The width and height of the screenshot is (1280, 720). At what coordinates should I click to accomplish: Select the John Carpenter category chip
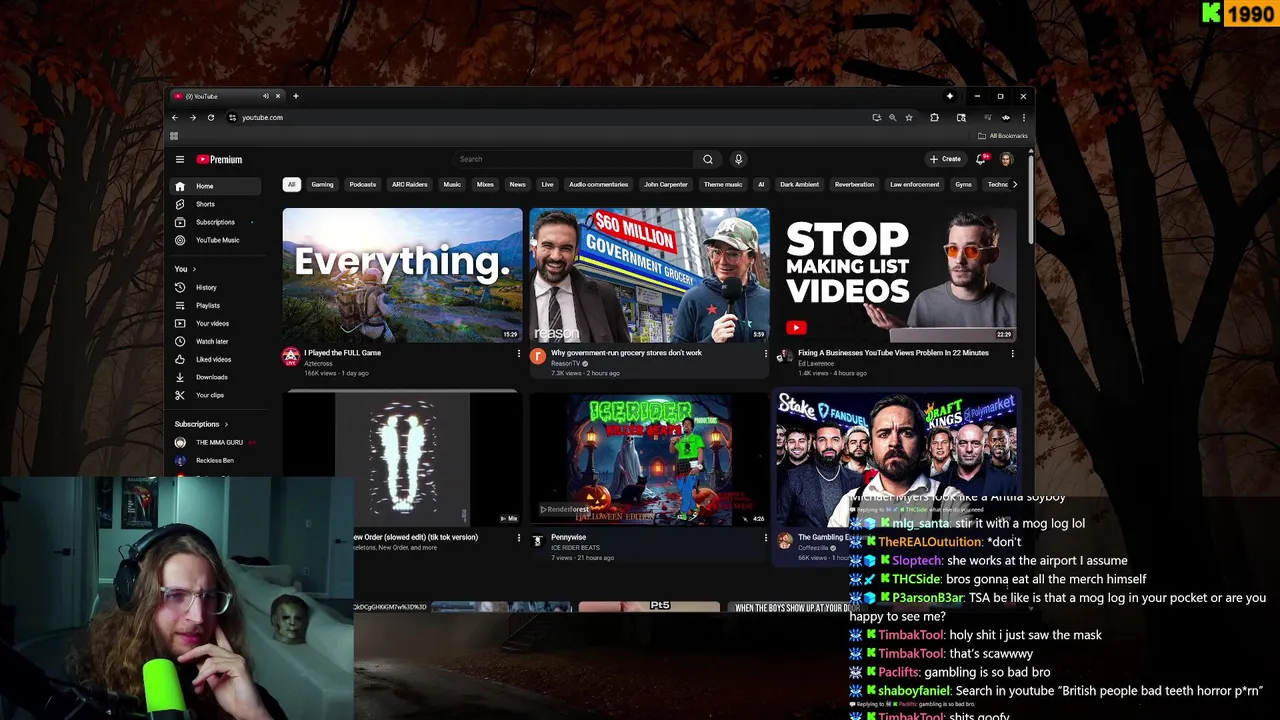coord(666,184)
